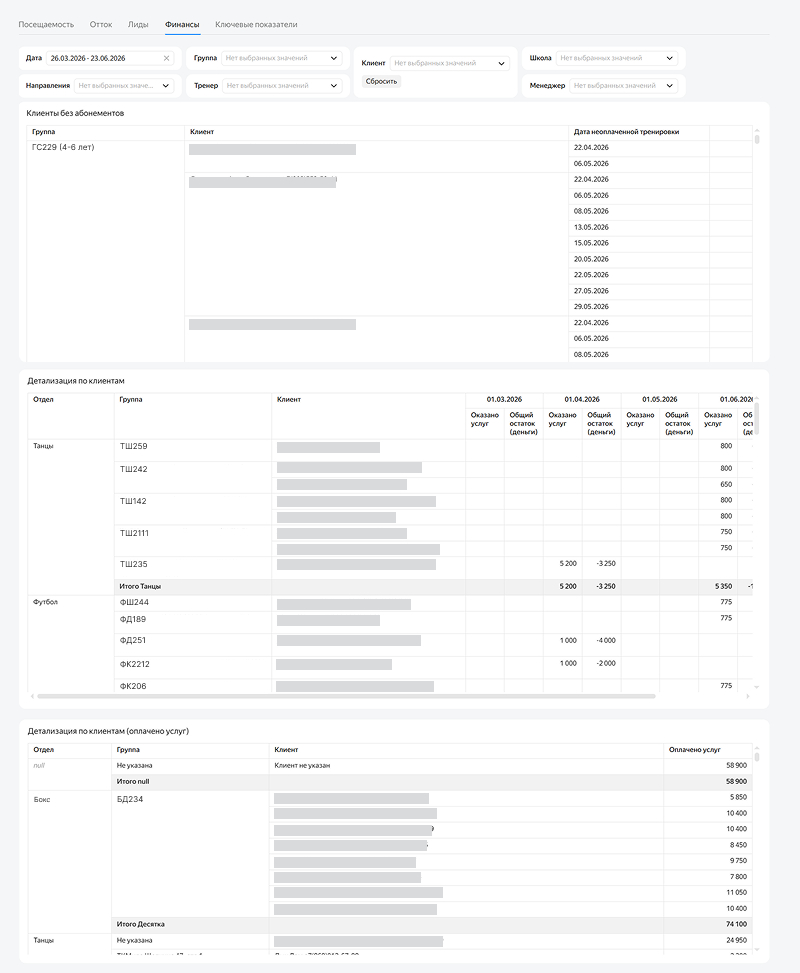Click right arrow of horizontal table scrollbar
800x973 pixels.
[748, 696]
